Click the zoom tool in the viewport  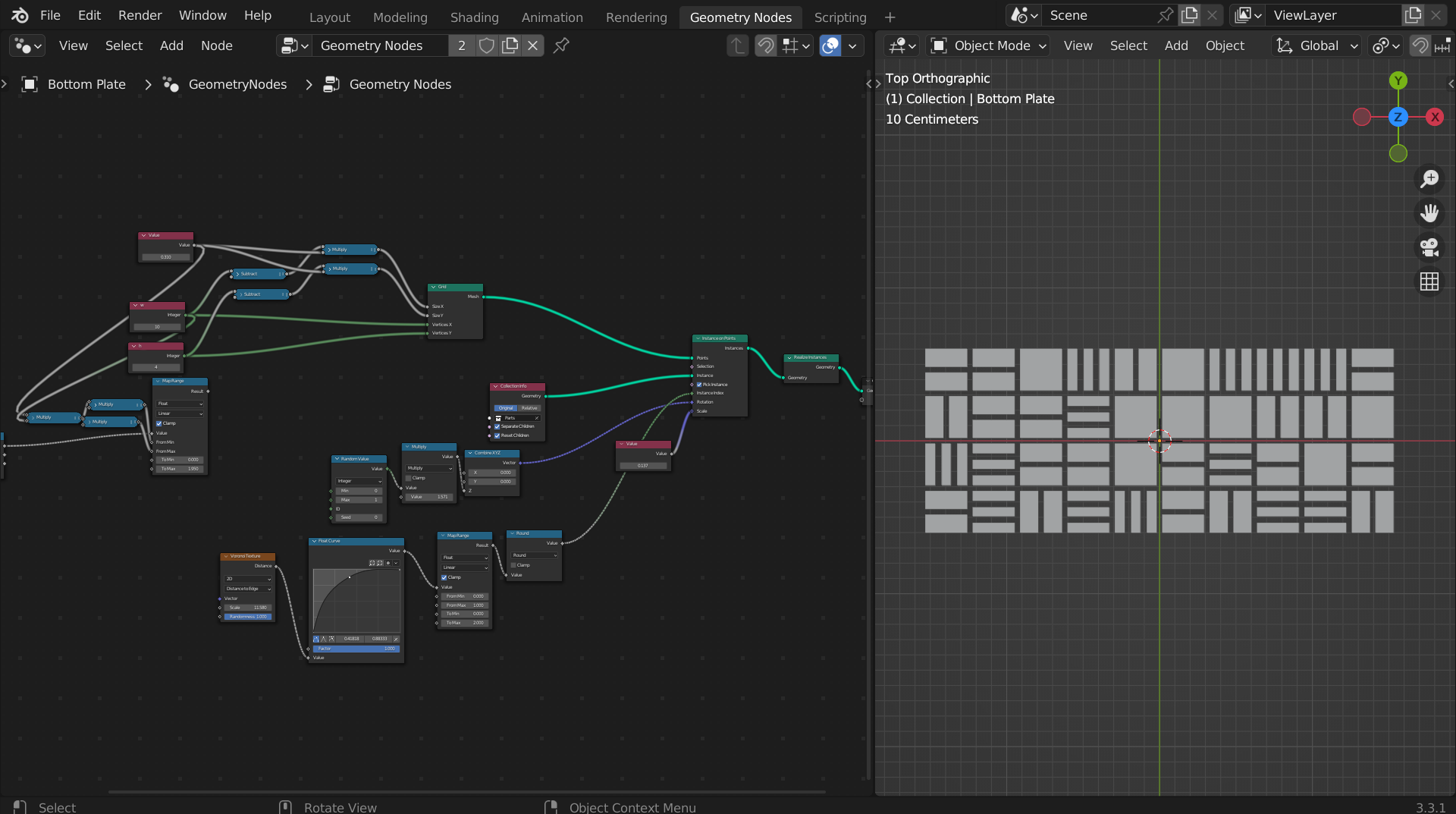(x=1429, y=178)
